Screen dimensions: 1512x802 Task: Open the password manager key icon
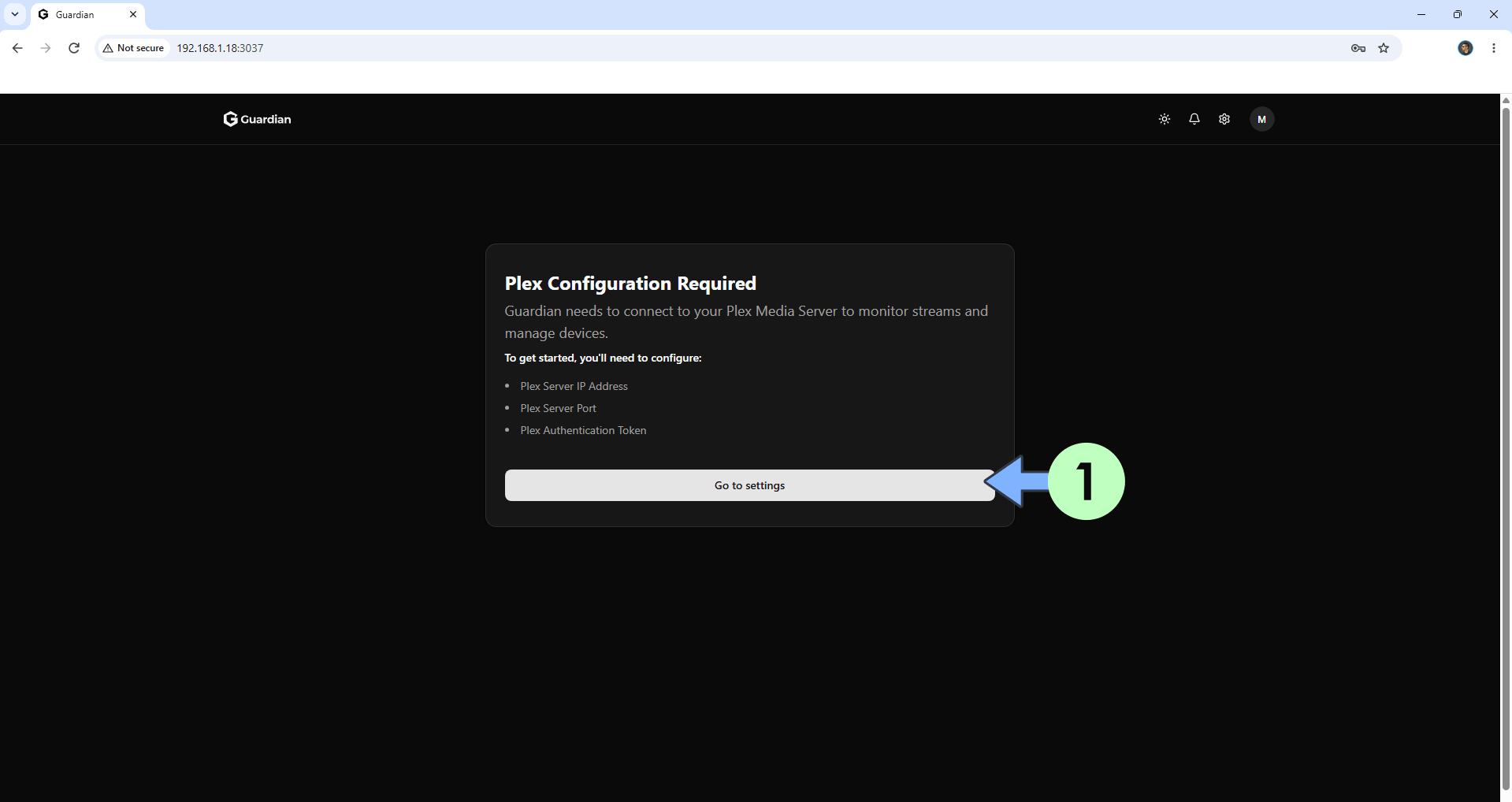click(x=1358, y=48)
